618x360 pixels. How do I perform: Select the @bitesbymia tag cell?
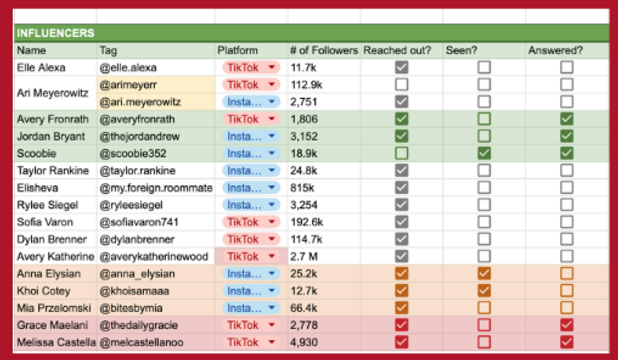pyautogui.click(x=156, y=308)
